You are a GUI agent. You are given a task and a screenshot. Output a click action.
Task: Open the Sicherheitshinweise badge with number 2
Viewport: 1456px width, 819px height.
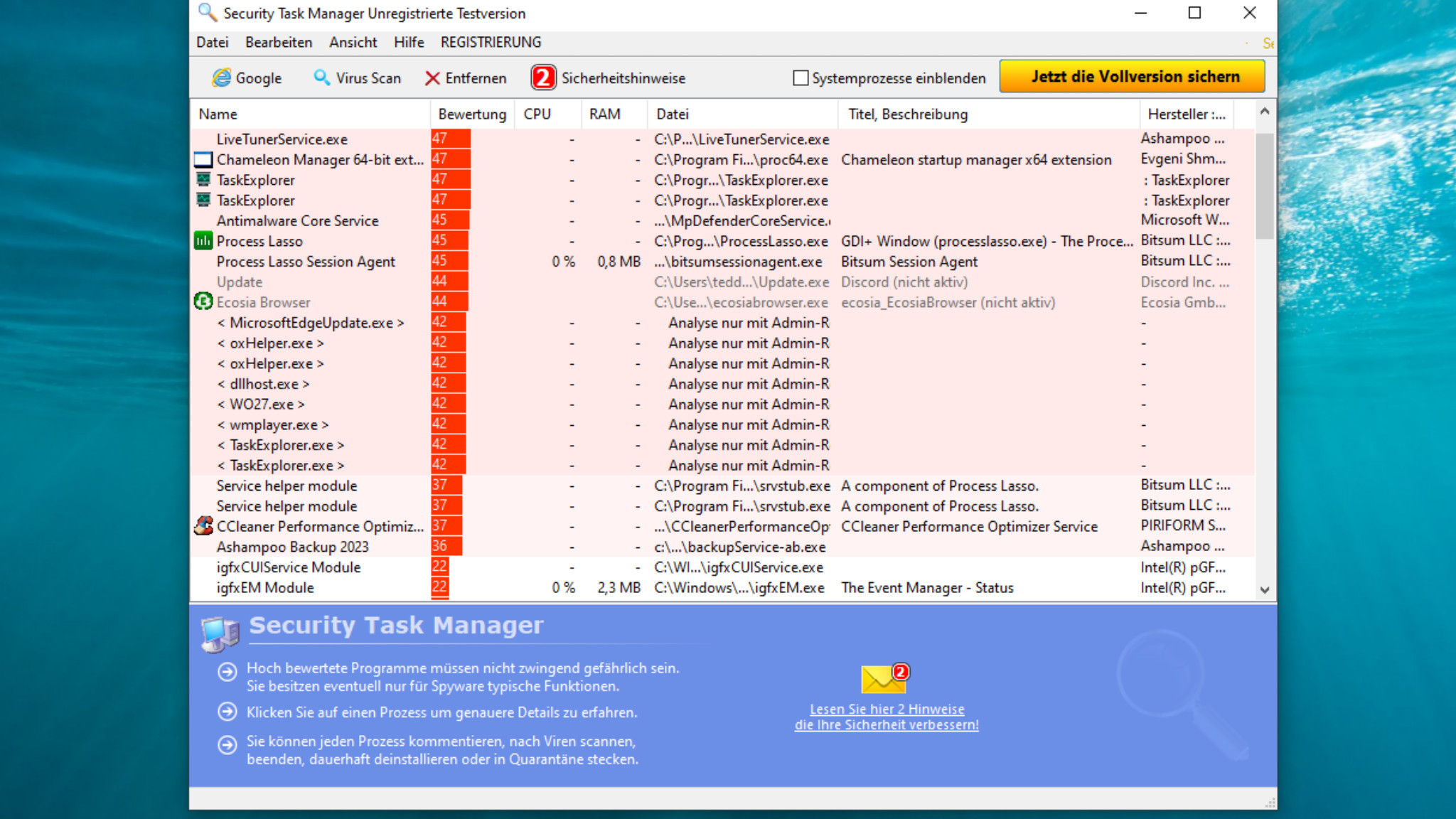point(543,77)
